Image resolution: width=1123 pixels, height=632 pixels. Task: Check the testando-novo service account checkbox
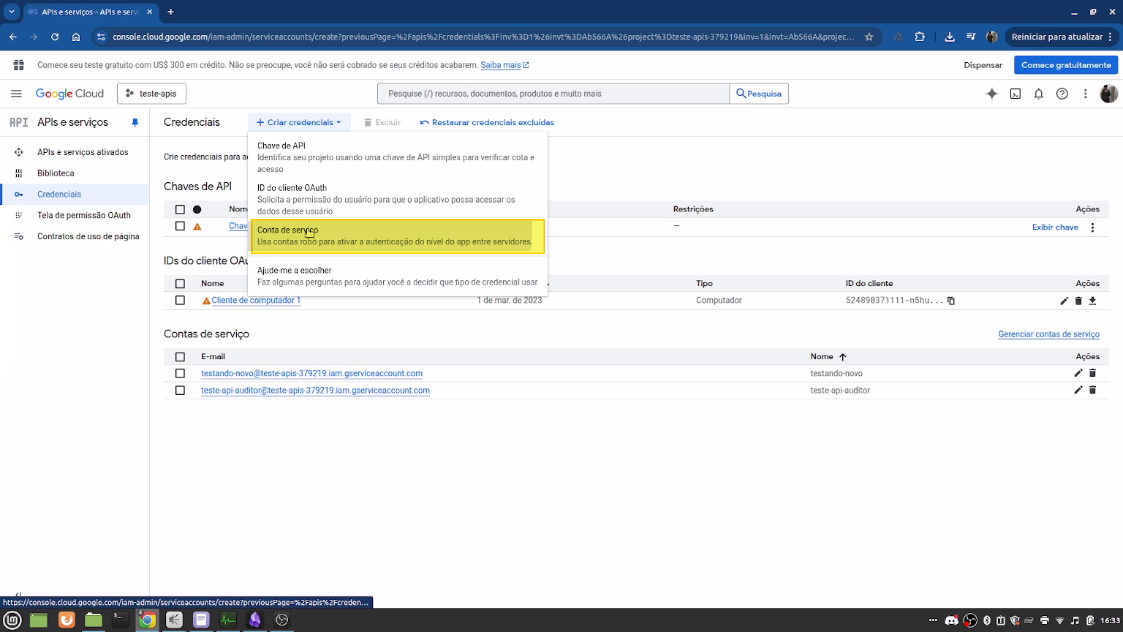point(180,373)
